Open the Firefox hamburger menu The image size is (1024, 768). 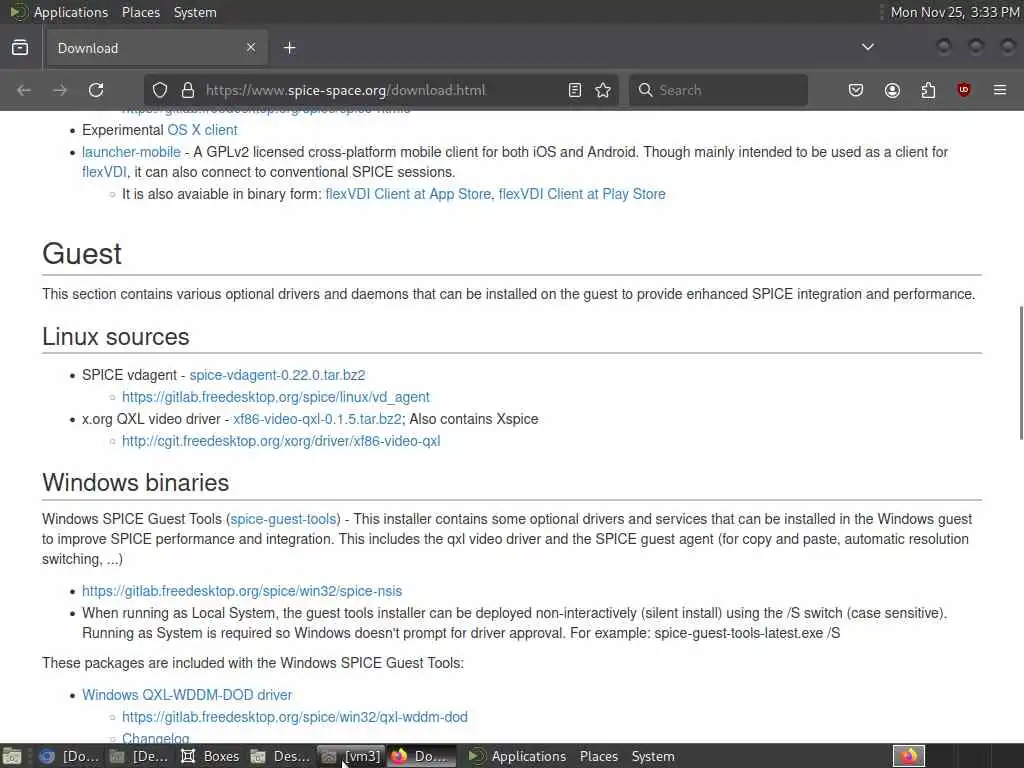1000,90
